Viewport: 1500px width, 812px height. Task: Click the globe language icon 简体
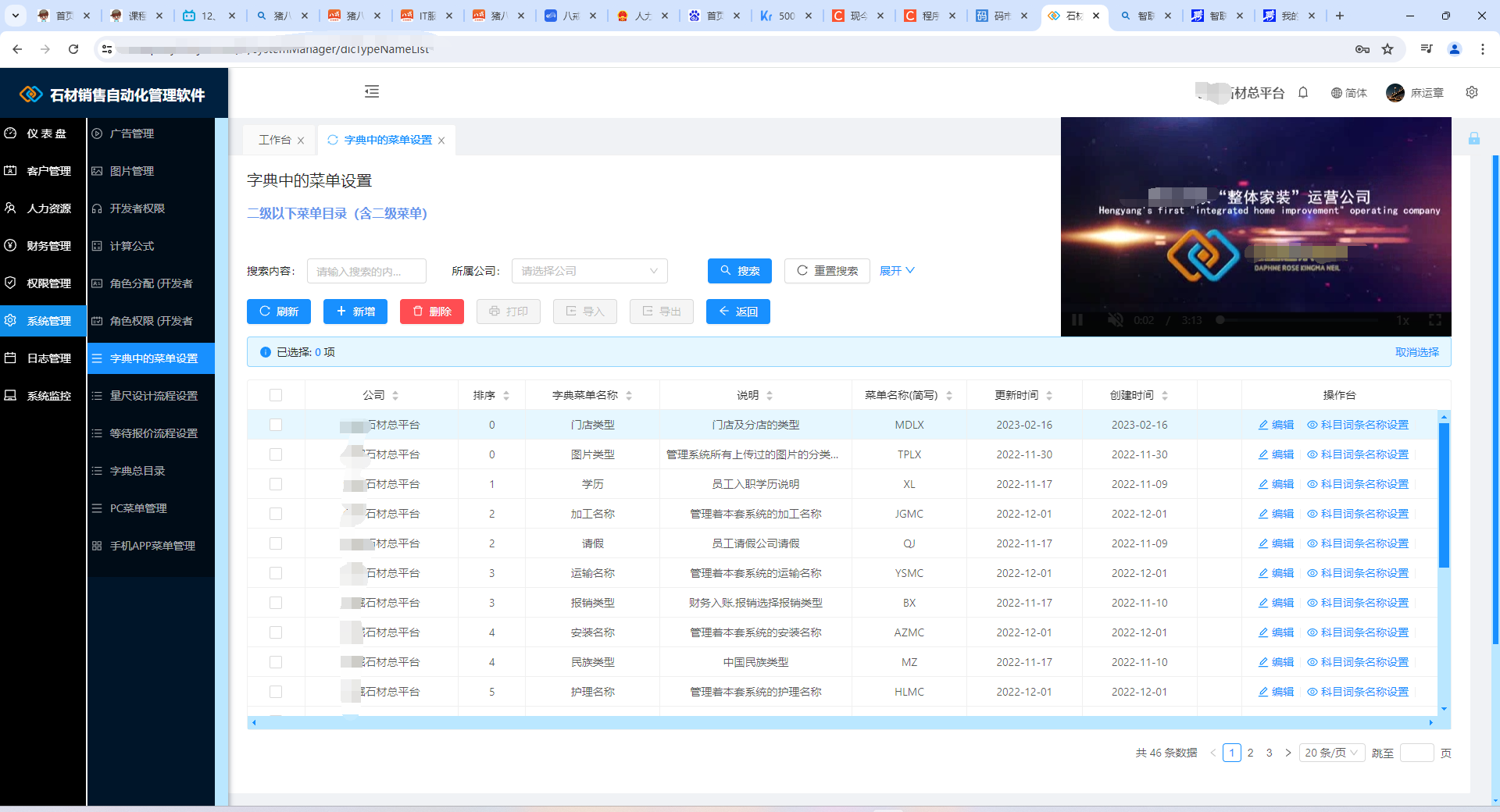pos(1348,93)
